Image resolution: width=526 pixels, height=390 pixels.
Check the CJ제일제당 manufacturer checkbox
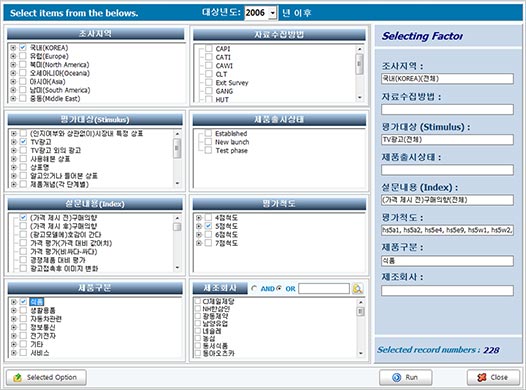click(198, 301)
